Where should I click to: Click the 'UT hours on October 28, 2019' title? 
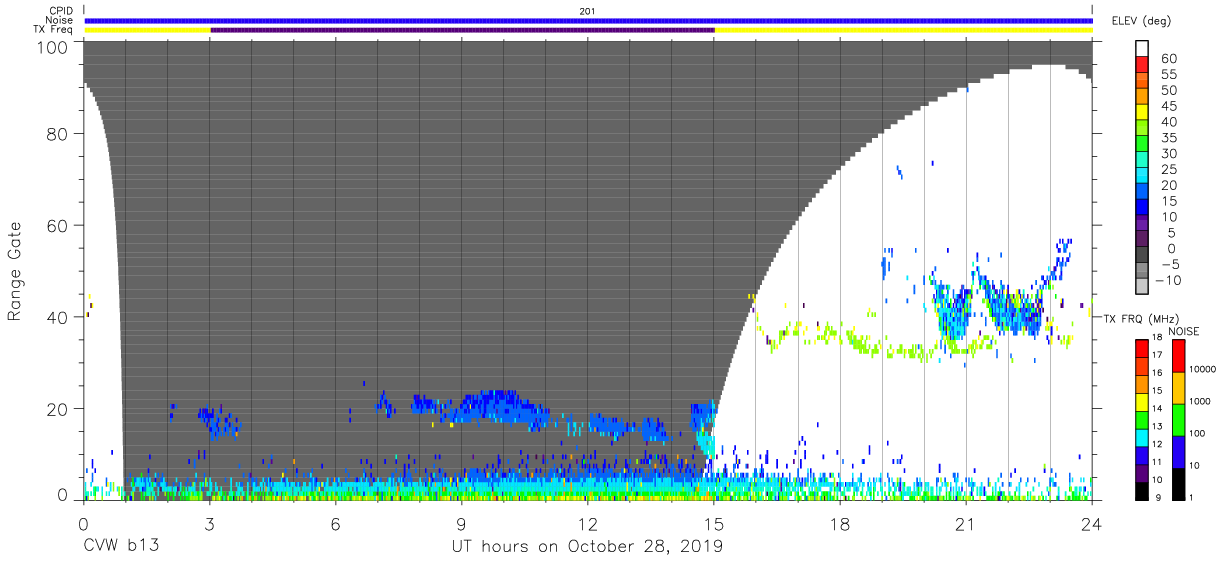click(x=587, y=547)
